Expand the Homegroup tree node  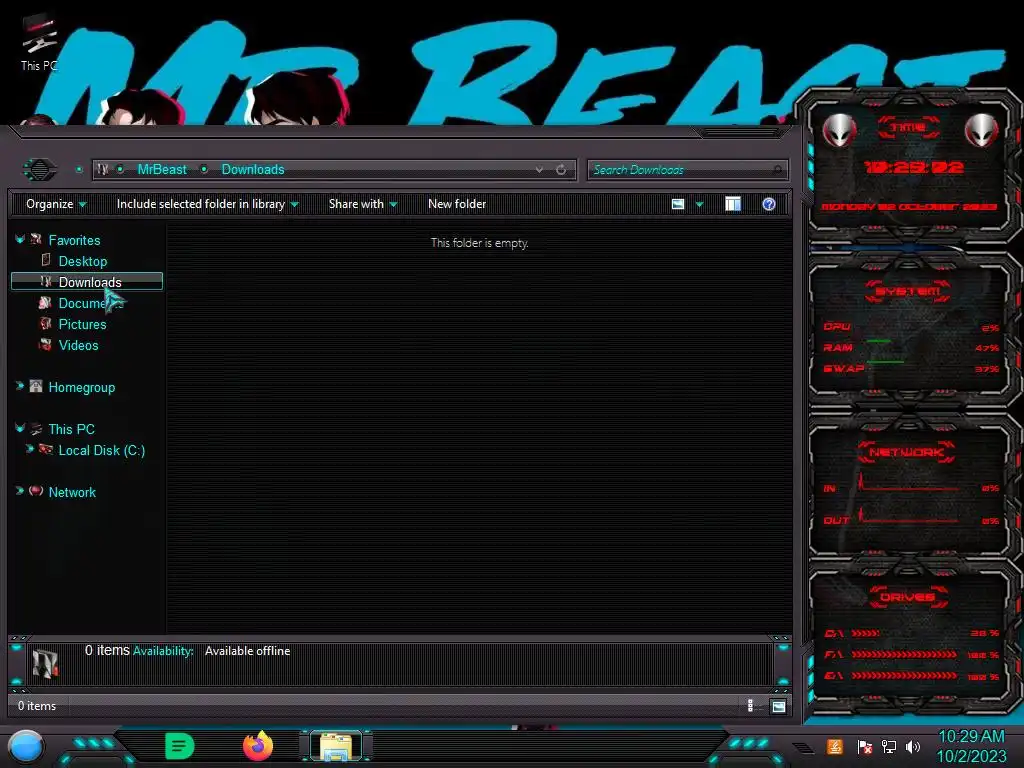click(x=20, y=387)
